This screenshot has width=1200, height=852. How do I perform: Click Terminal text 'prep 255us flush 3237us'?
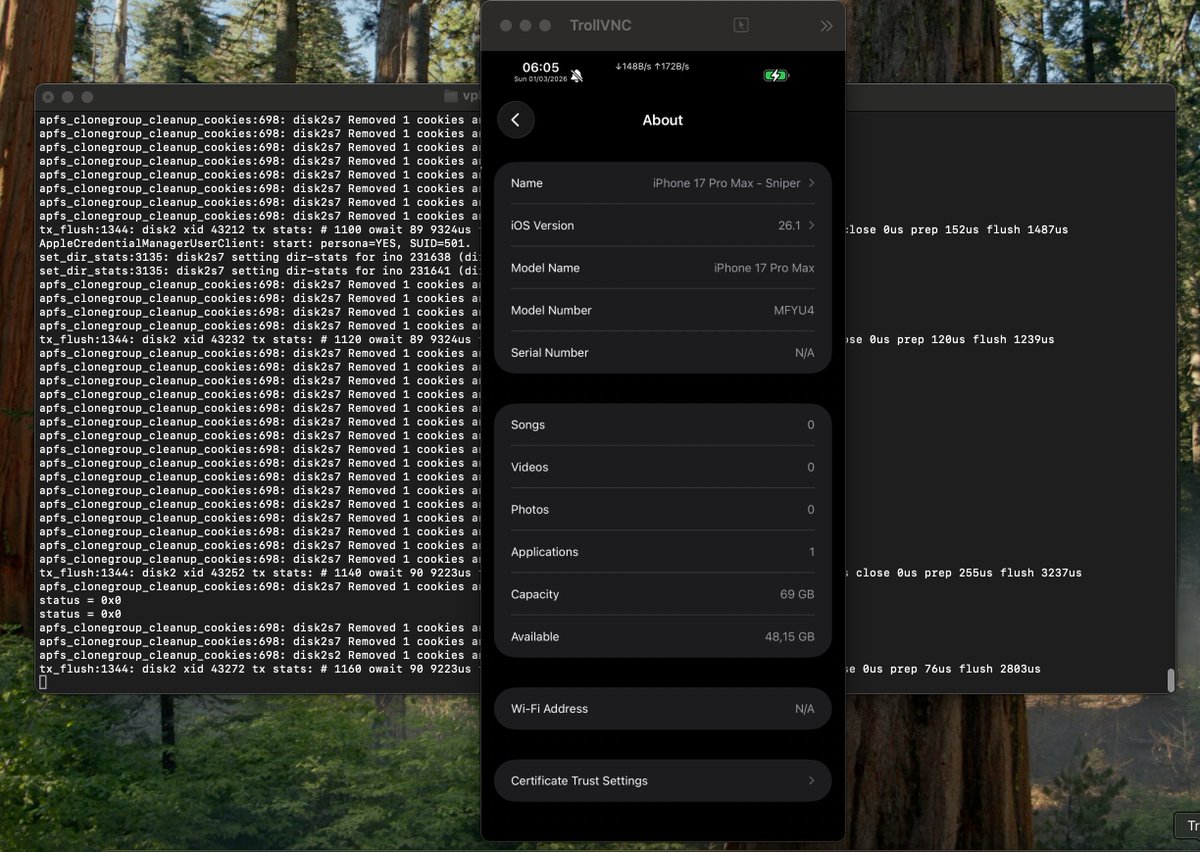click(x=1003, y=573)
